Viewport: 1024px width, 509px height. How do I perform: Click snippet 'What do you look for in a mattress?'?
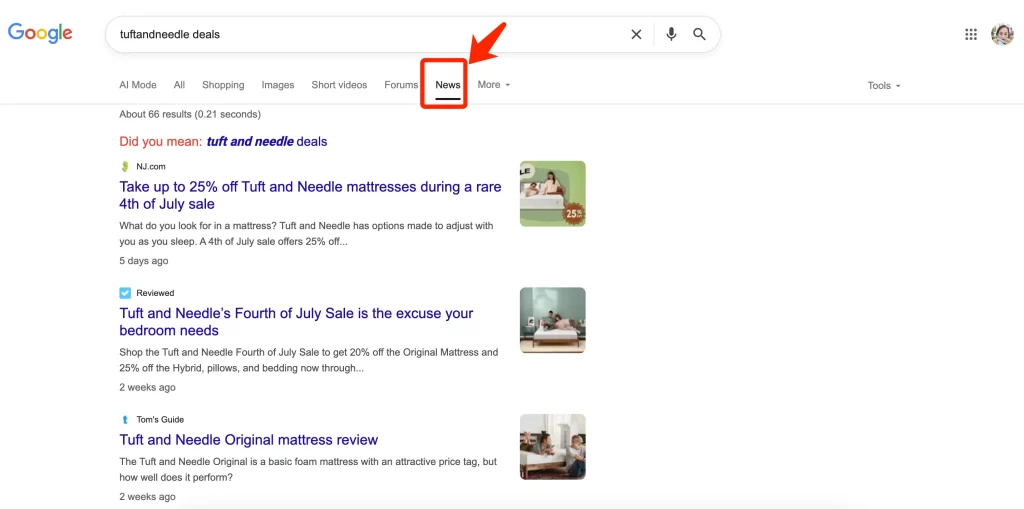306,233
